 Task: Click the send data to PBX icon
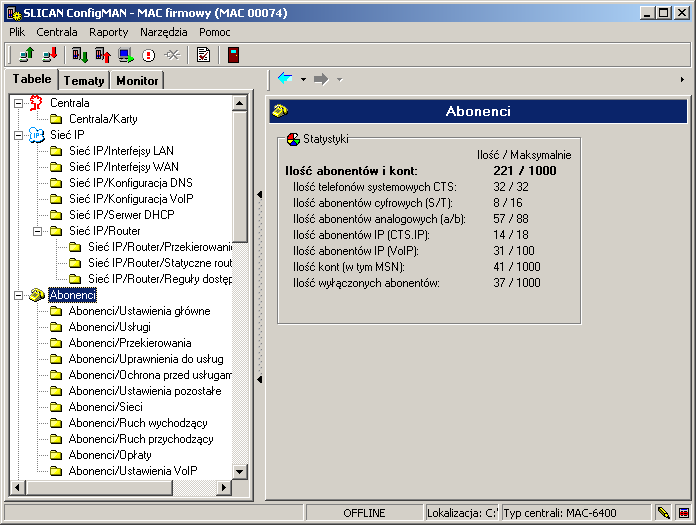click(103, 55)
